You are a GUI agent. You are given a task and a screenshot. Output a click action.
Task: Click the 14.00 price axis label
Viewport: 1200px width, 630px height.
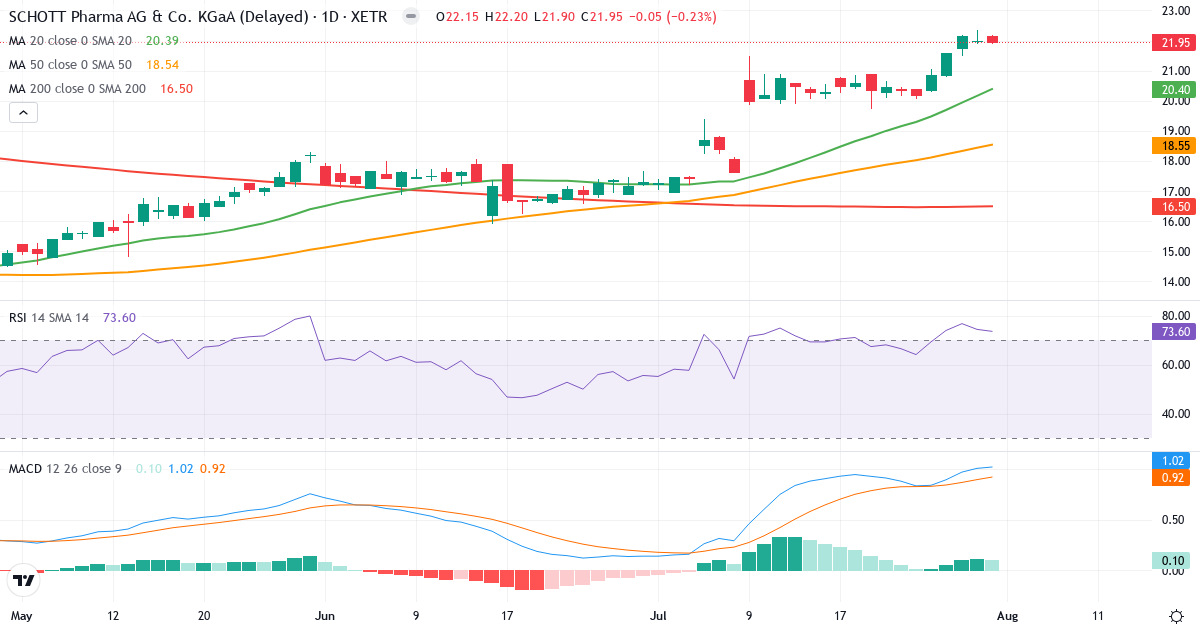coord(1174,282)
